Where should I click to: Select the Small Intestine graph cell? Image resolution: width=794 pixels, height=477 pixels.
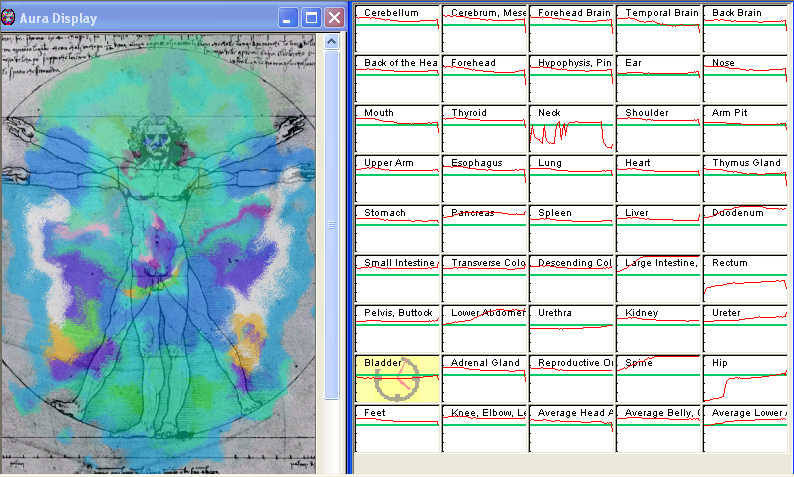398,279
